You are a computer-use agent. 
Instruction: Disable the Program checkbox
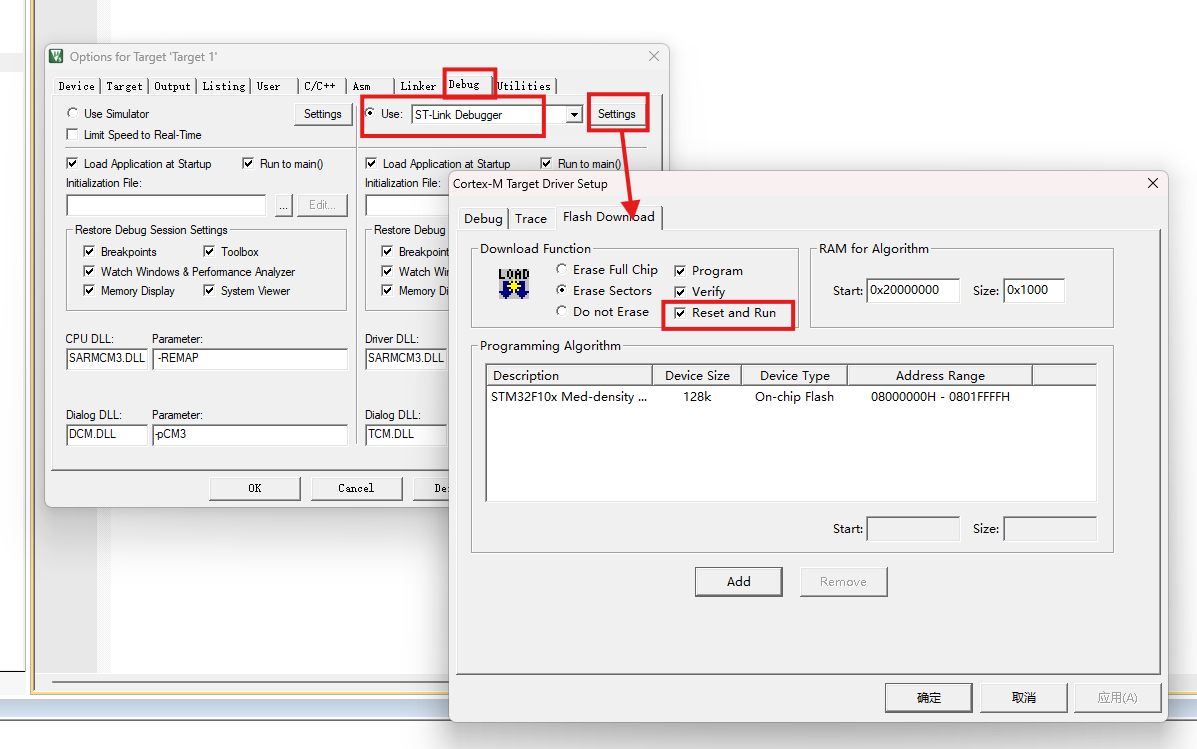click(x=681, y=271)
